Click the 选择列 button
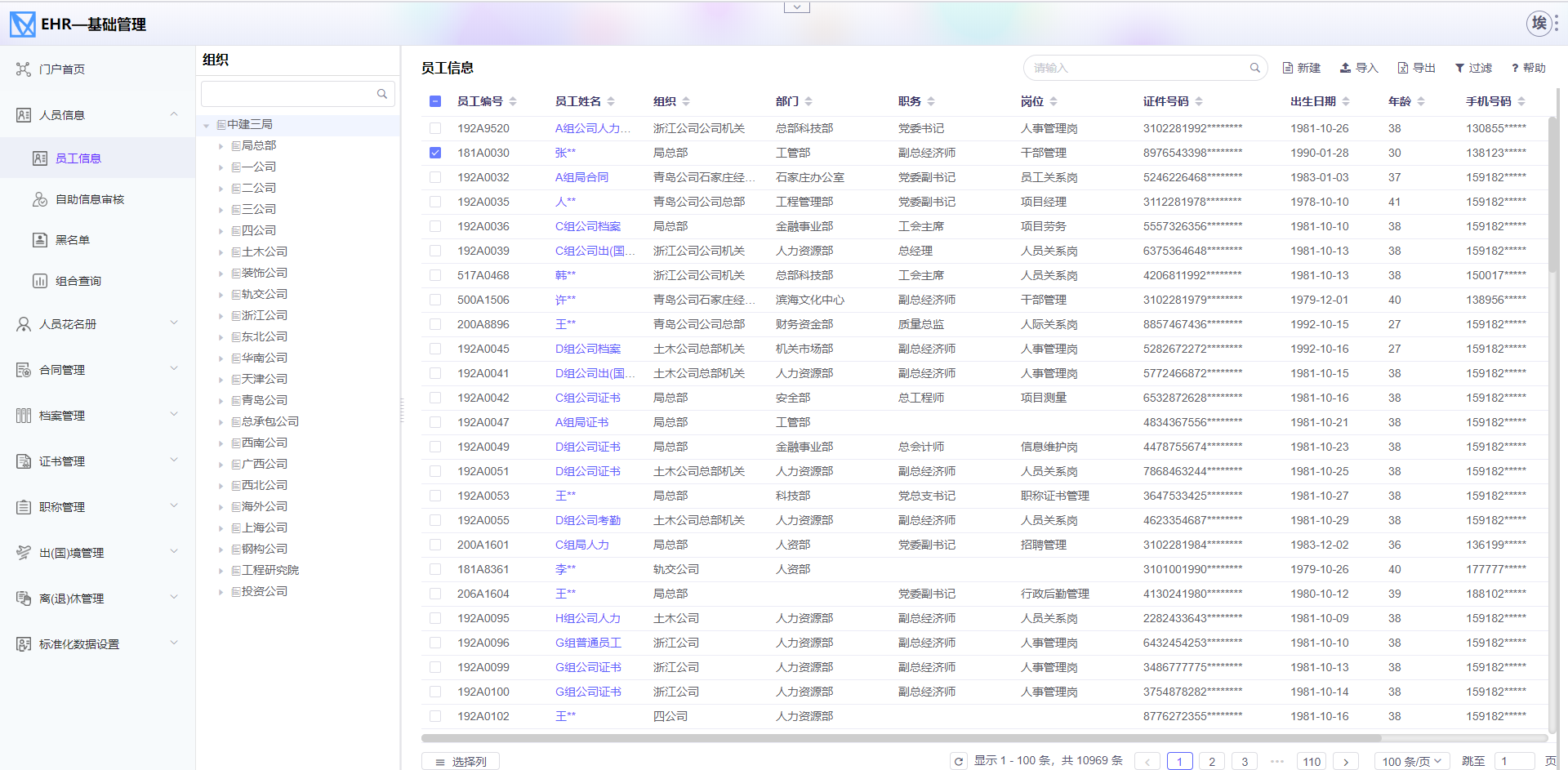The image size is (1568, 770). coord(461,761)
